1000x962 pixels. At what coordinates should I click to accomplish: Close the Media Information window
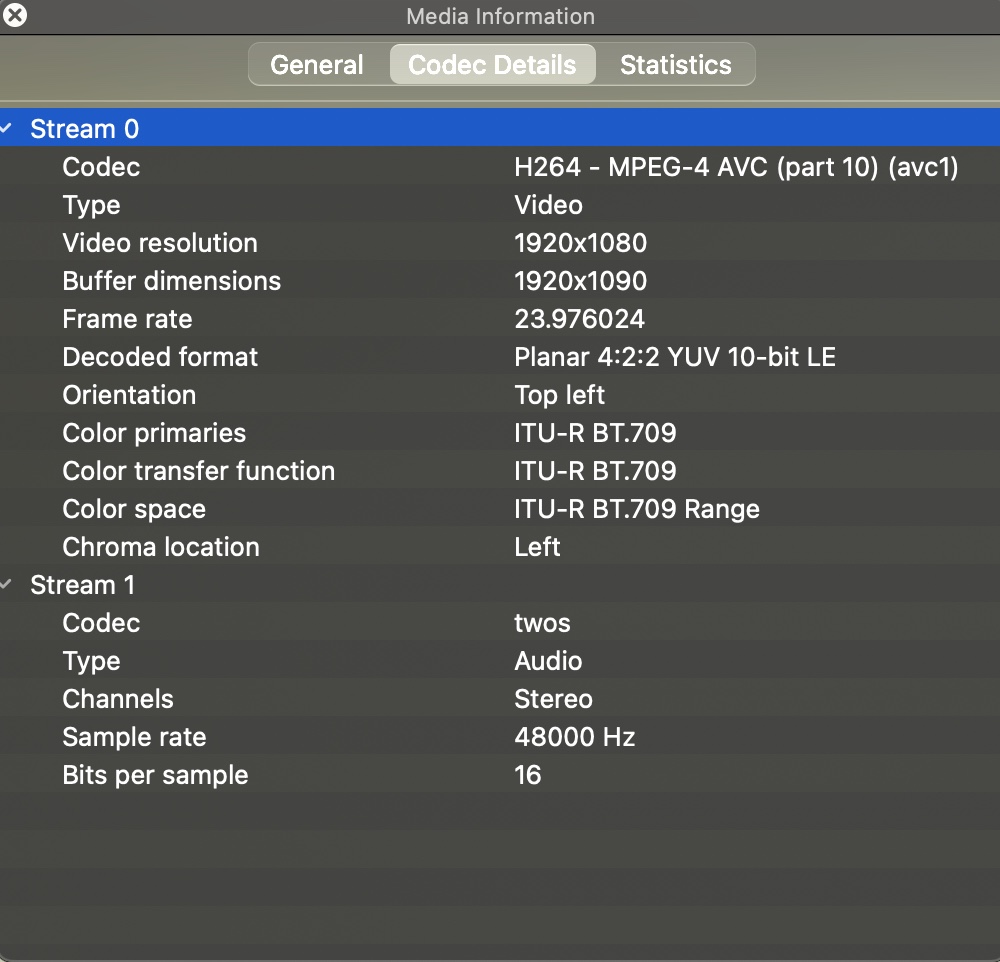coord(15,15)
